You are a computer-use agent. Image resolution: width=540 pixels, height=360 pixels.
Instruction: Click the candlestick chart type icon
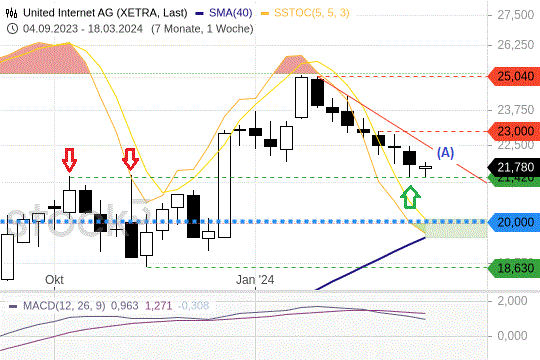point(11,13)
